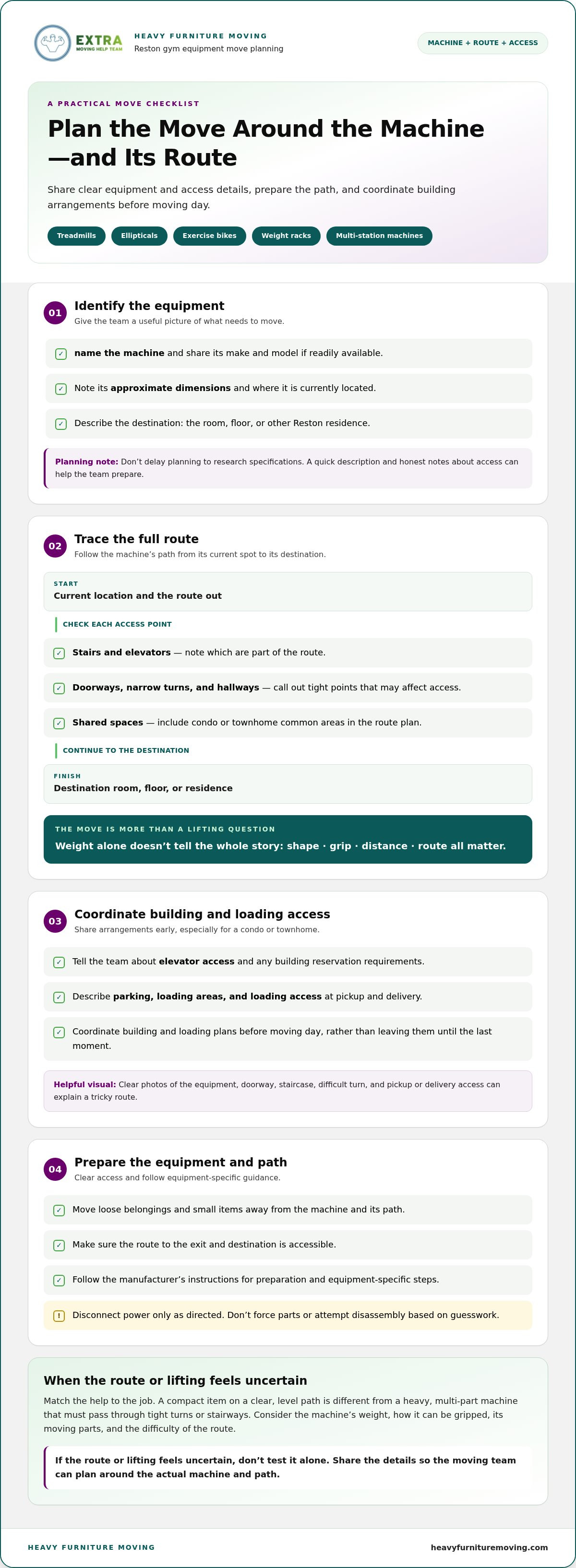Click the step 04 number badge
The height and width of the screenshot is (1568, 576).
click(x=55, y=1169)
